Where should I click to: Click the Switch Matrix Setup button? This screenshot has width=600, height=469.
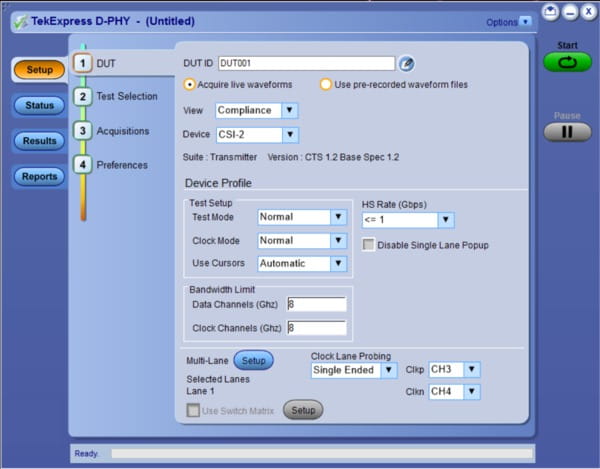pyautogui.click(x=303, y=410)
